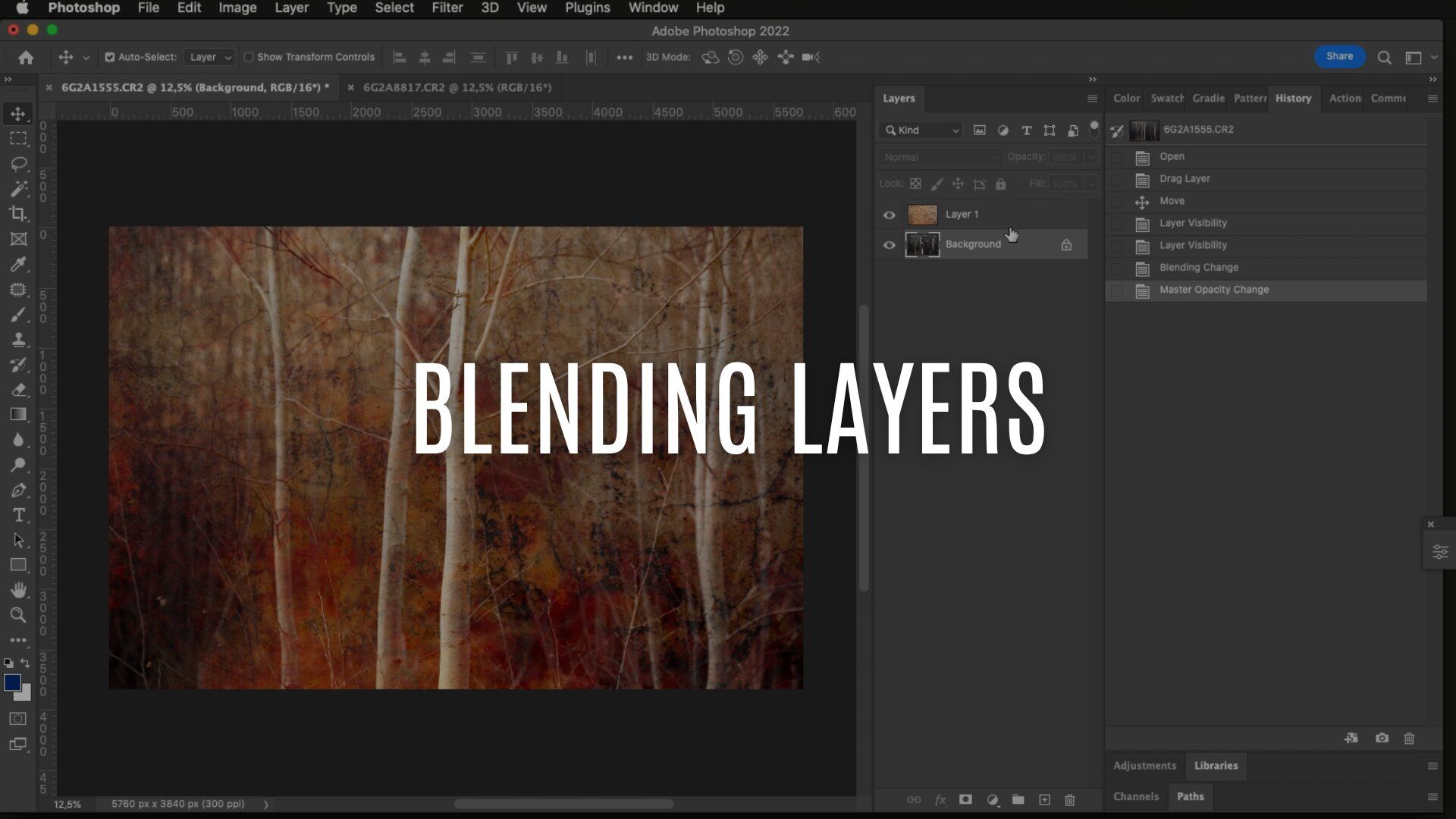Click the foreground color swatch

[x=12, y=682]
